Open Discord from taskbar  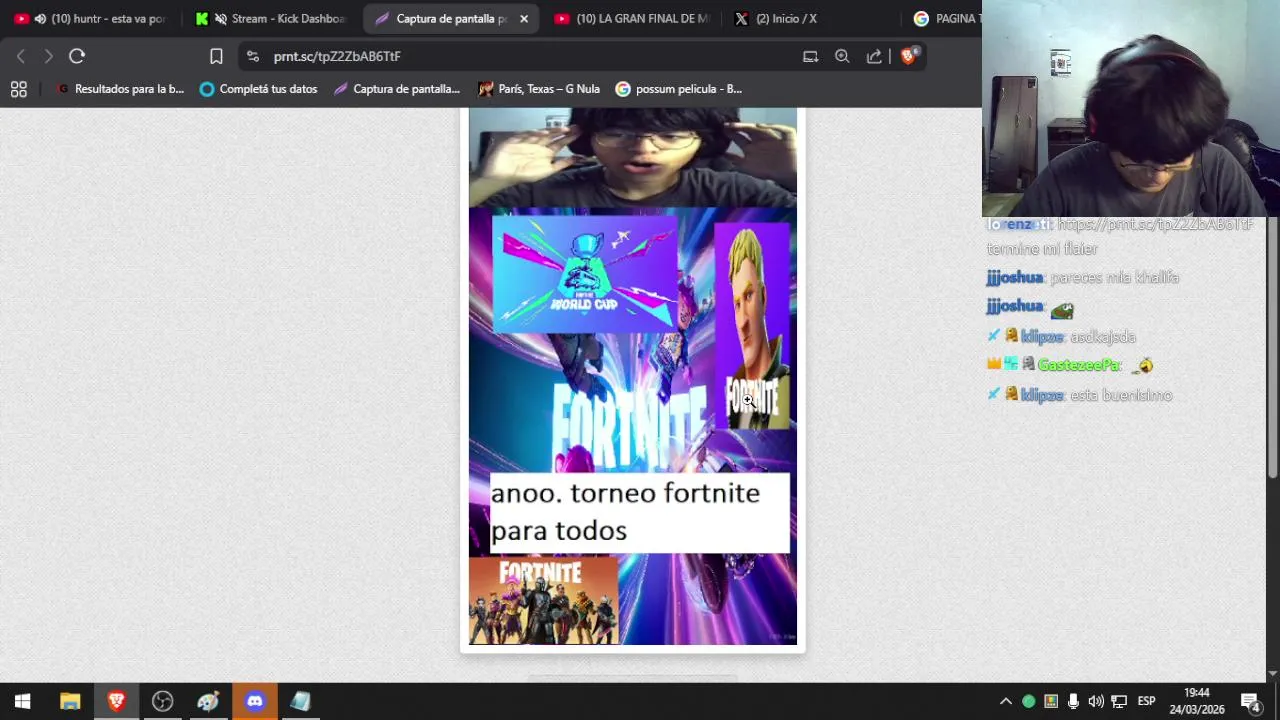254,701
